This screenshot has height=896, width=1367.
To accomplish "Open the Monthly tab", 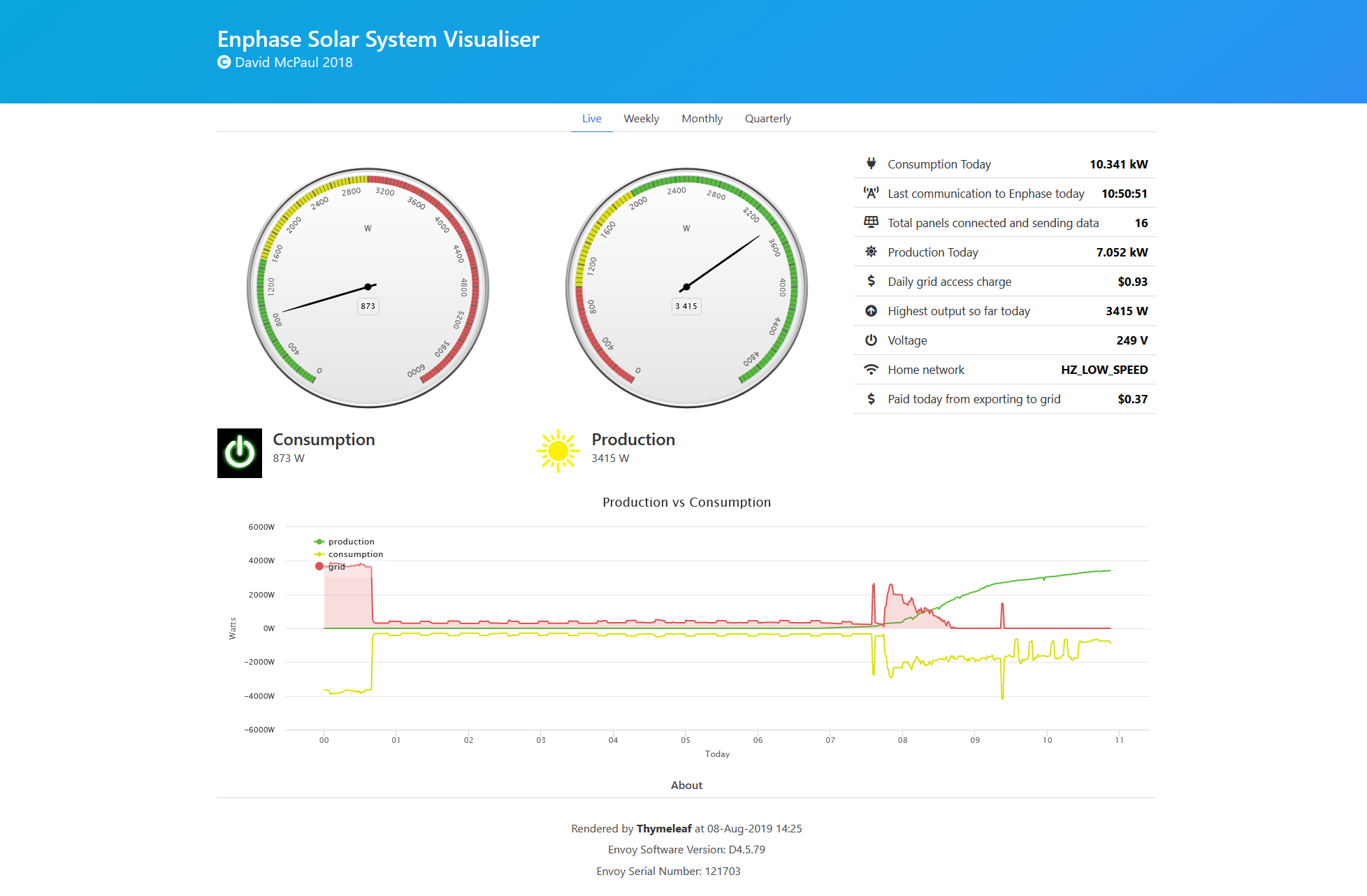I will point(702,119).
